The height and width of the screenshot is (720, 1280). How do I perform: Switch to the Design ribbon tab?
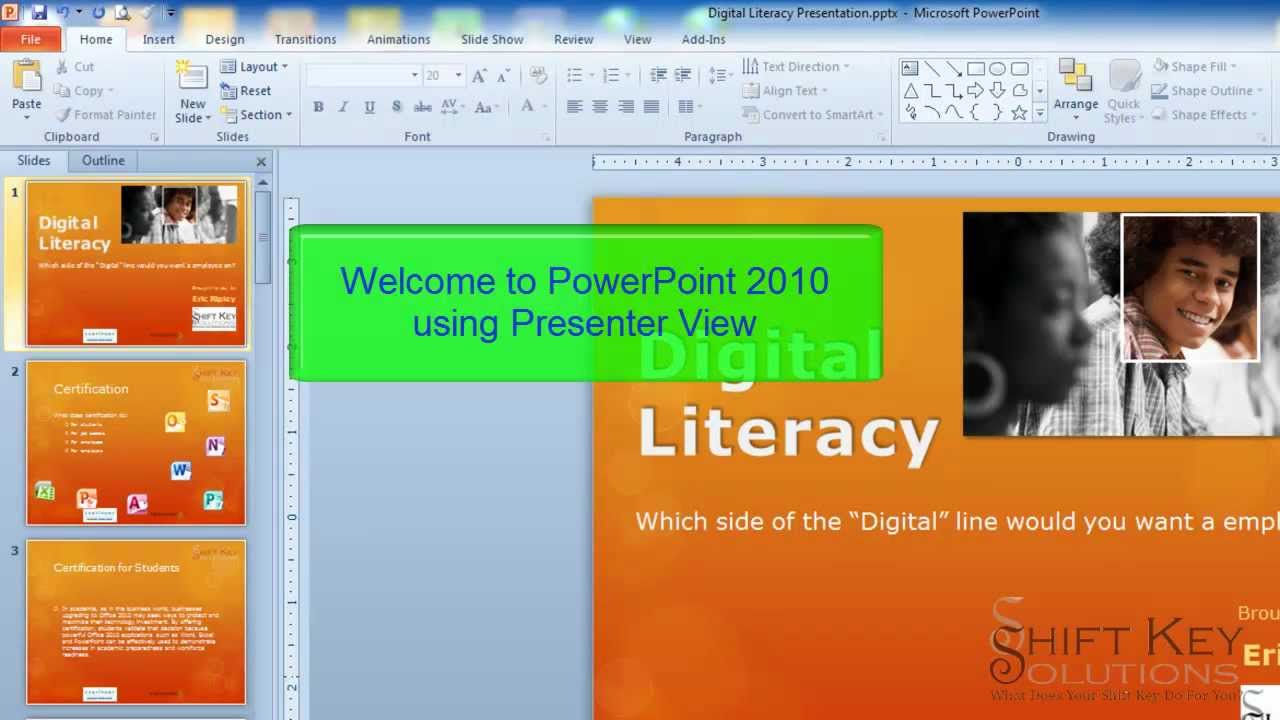(224, 39)
